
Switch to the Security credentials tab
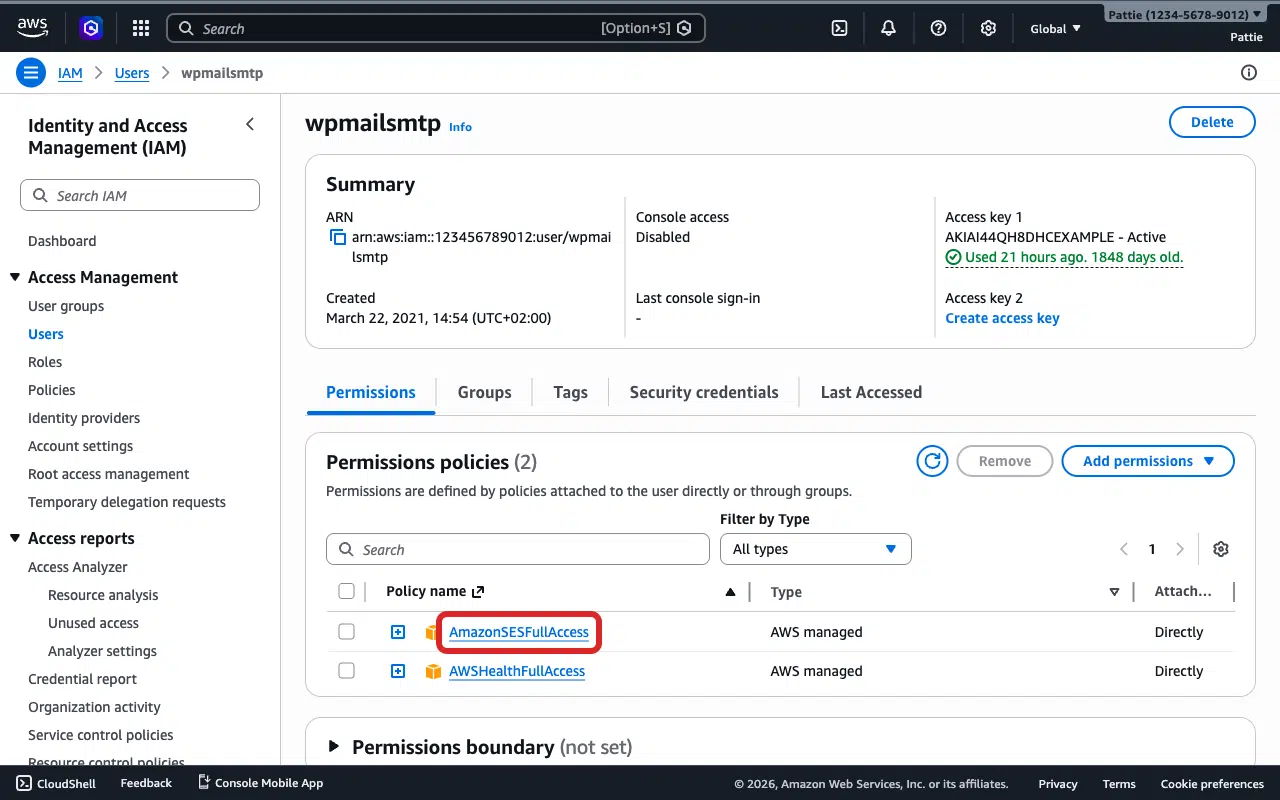pos(704,392)
